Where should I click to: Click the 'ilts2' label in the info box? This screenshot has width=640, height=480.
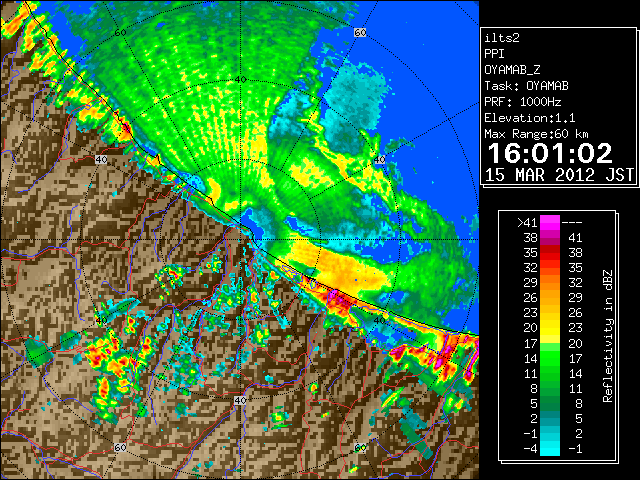502,38
